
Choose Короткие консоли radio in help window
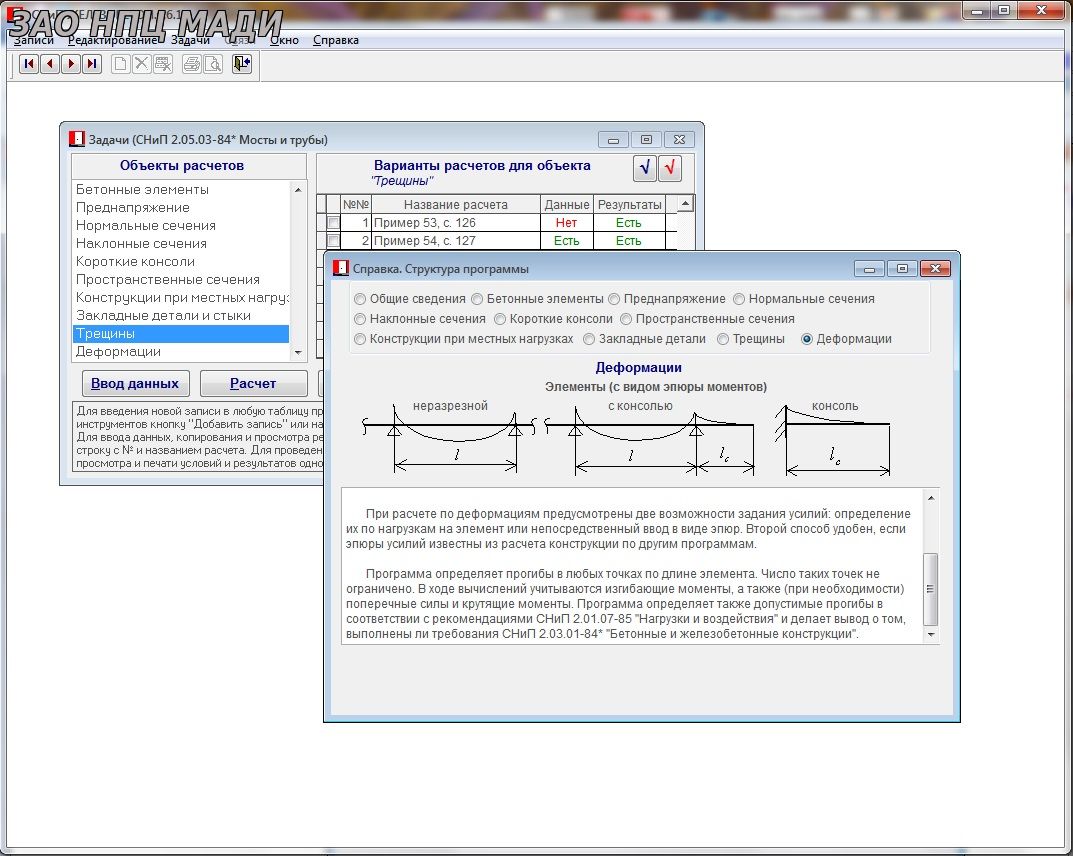coord(500,319)
